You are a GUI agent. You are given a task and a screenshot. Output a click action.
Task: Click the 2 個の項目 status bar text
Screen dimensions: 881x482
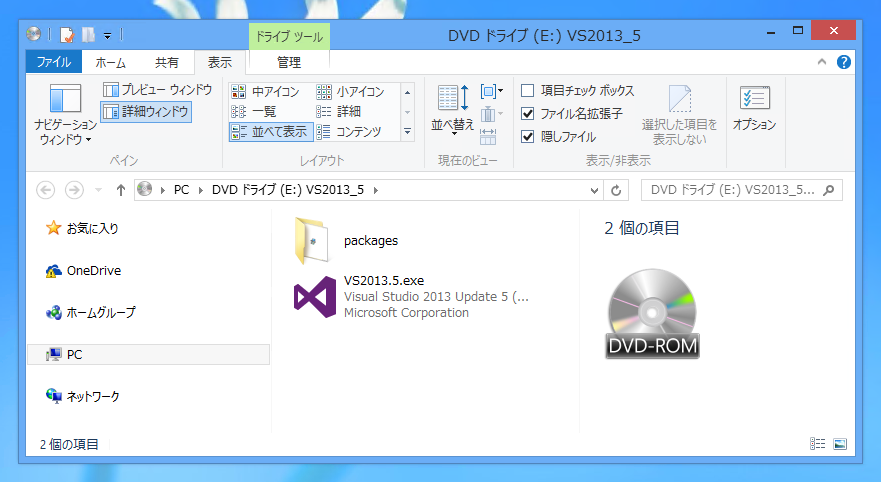click(69, 444)
